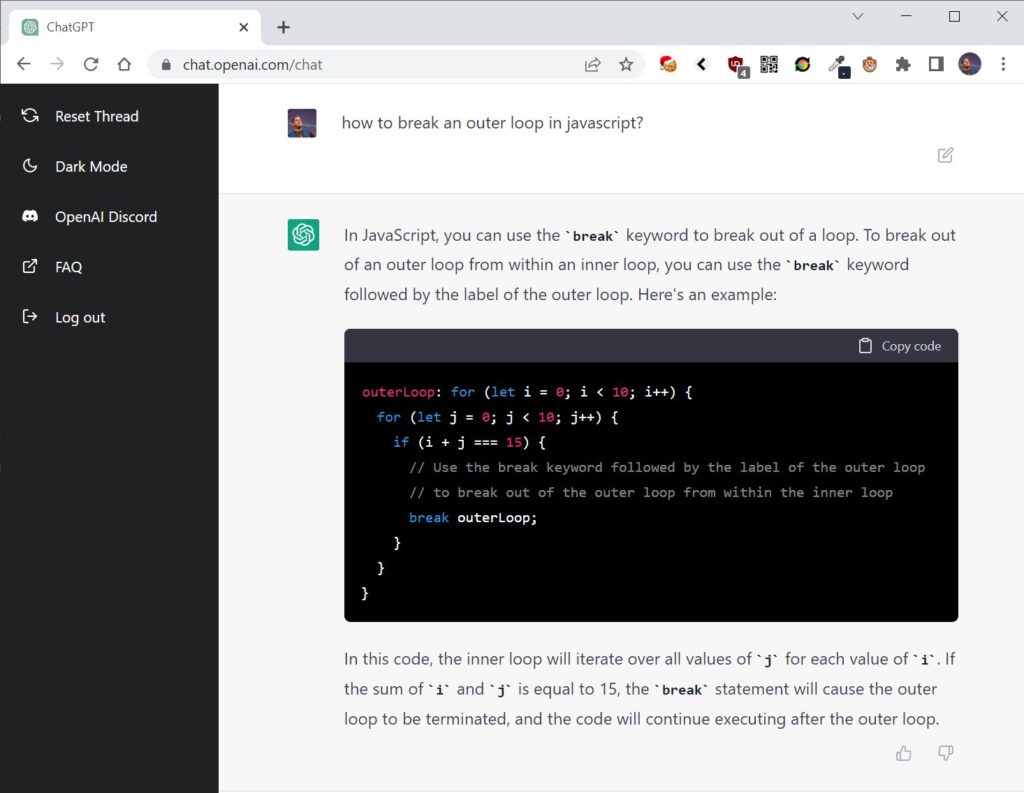
Task: Open the Chrome profile avatar menu
Action: tap(969, 63)
